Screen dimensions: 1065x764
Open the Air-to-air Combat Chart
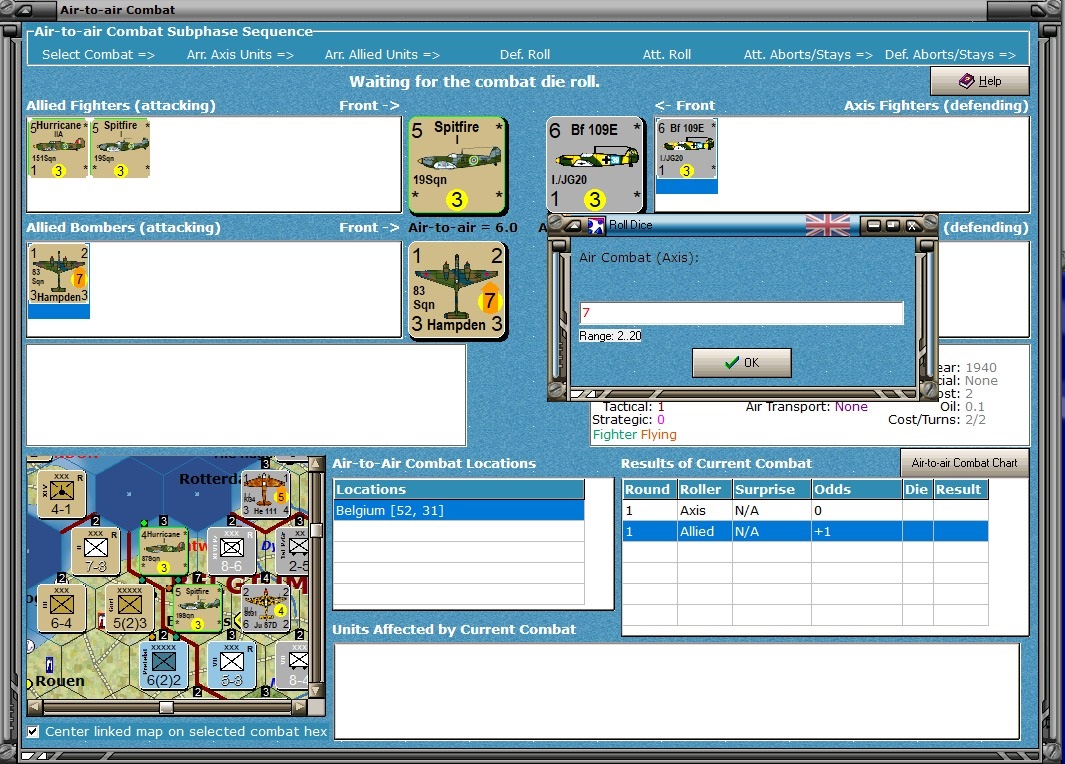[x=964, y=462]
